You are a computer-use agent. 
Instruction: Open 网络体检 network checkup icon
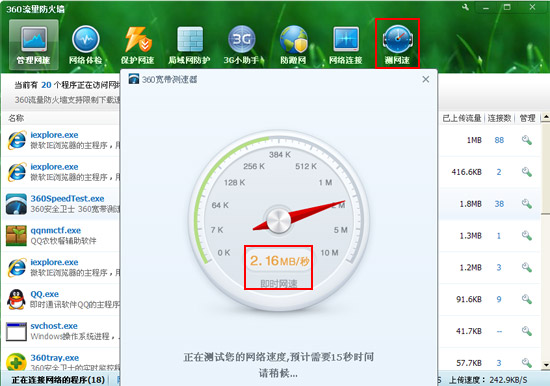coord(86,44)
